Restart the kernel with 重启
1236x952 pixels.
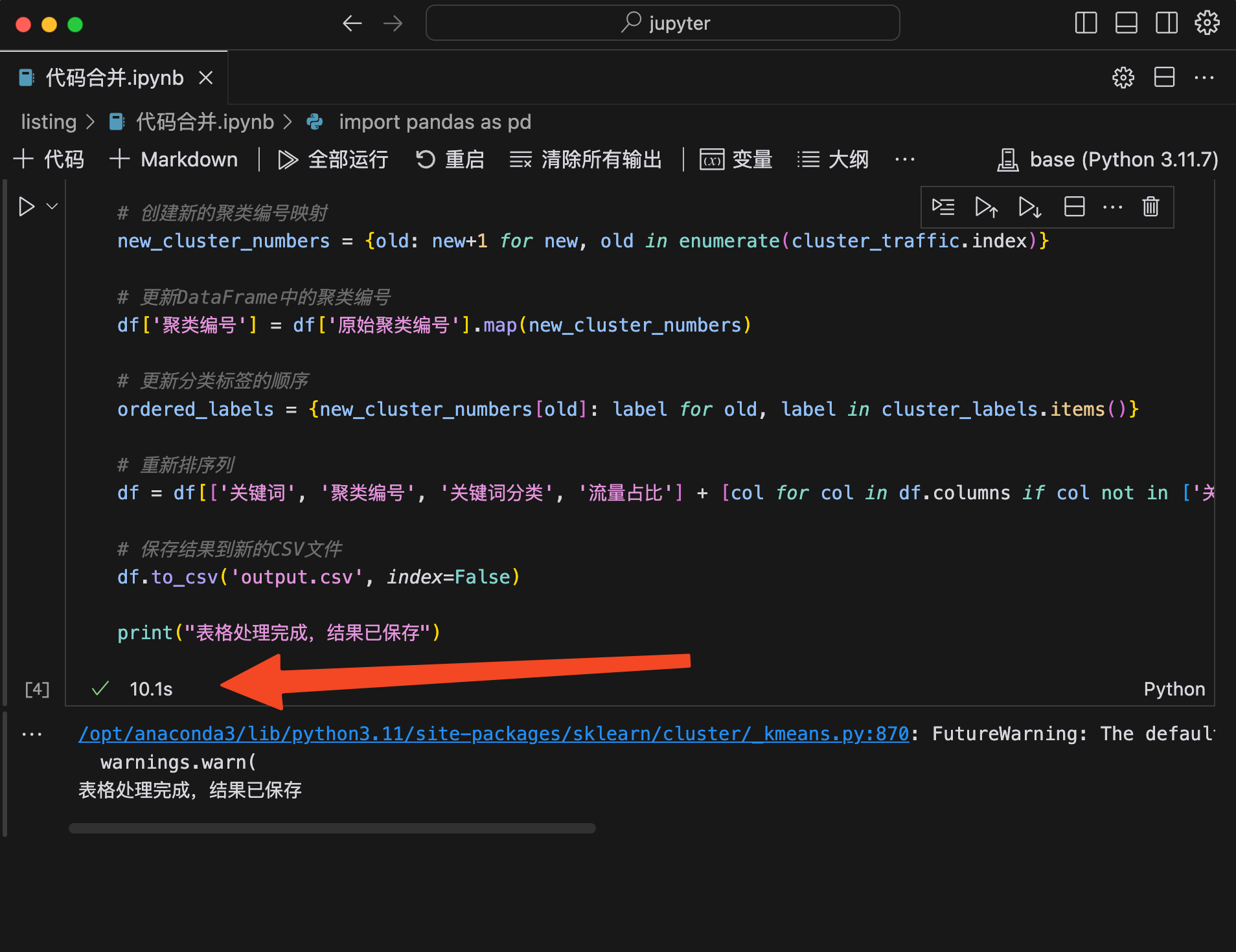click(x=450, y=159)
